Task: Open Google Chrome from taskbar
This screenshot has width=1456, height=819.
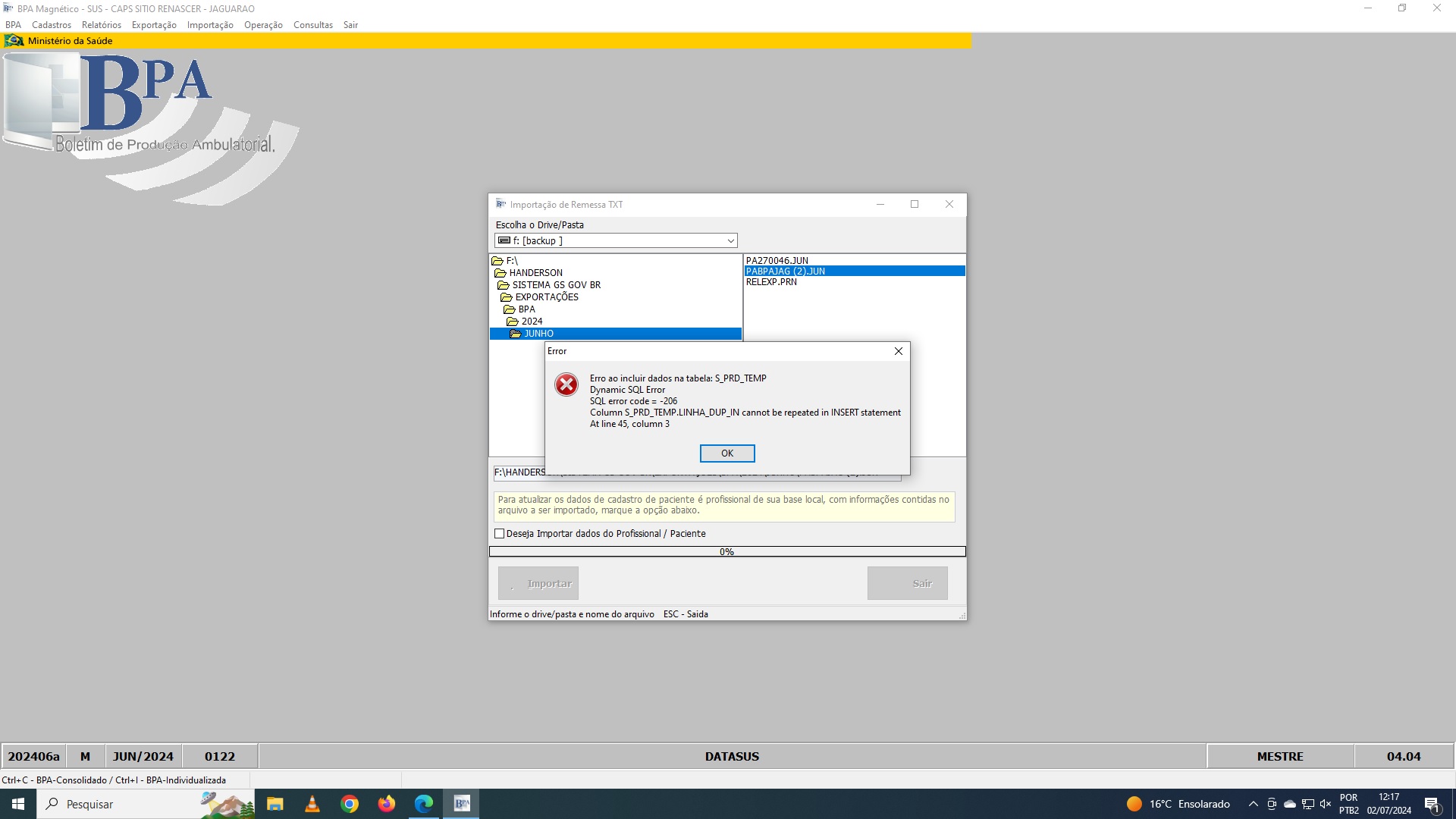Action: [350, 804]
